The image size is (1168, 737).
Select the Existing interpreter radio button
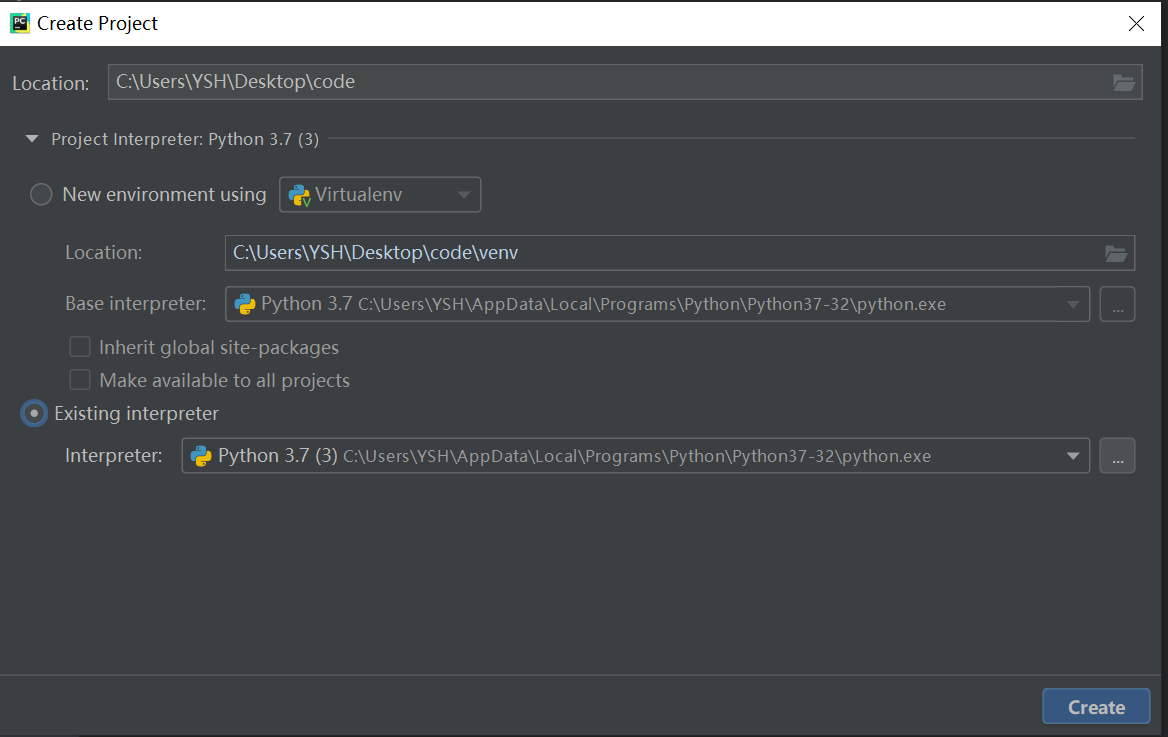click(34, 414)
